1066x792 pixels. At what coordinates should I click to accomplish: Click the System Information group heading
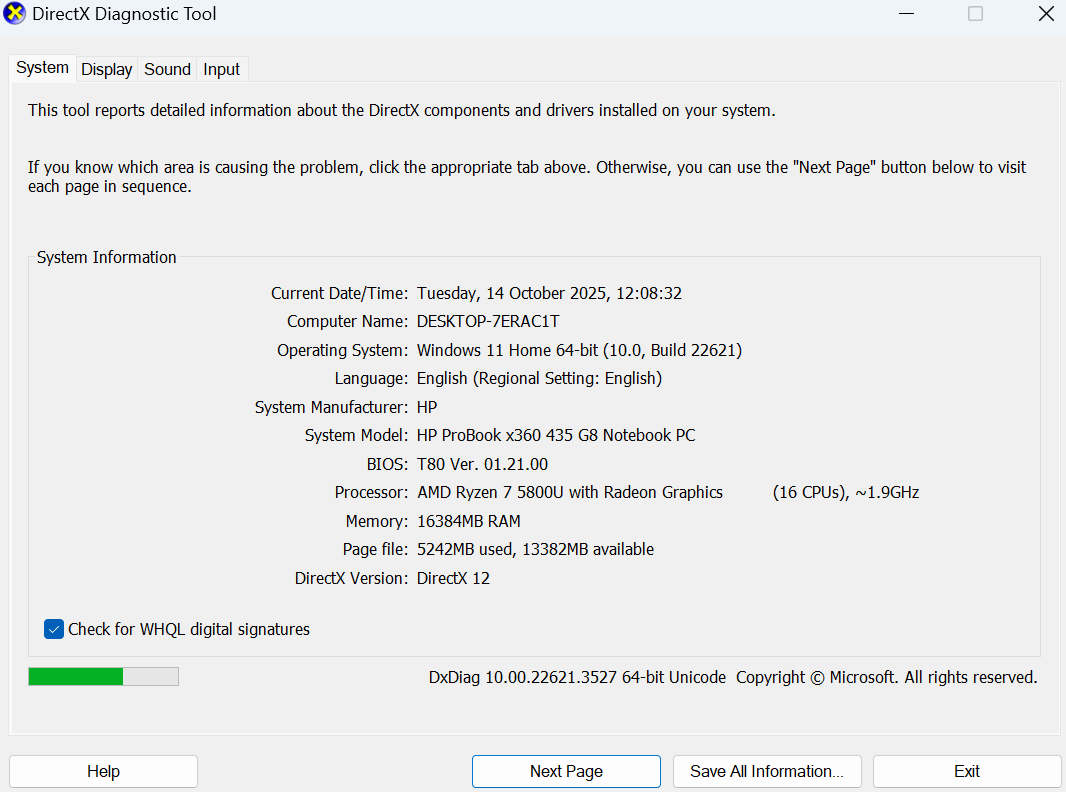tap(106, 257)
